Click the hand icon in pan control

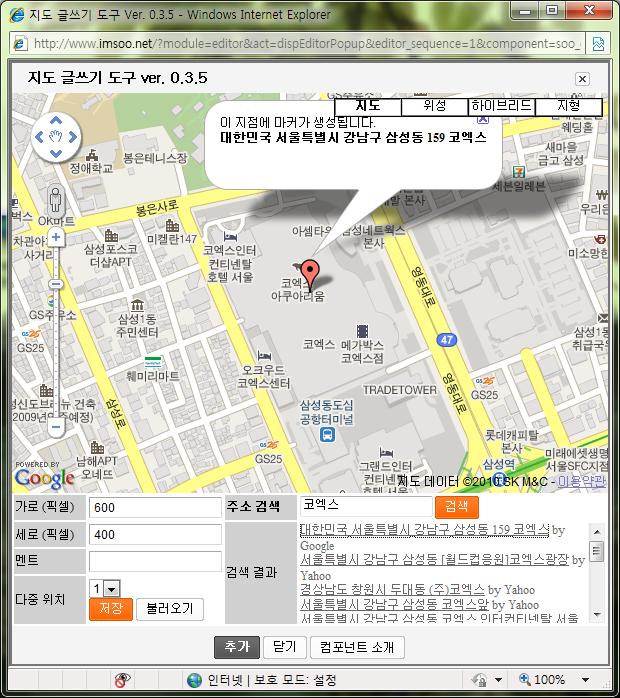pyautogui.click(x=56, y=137)
